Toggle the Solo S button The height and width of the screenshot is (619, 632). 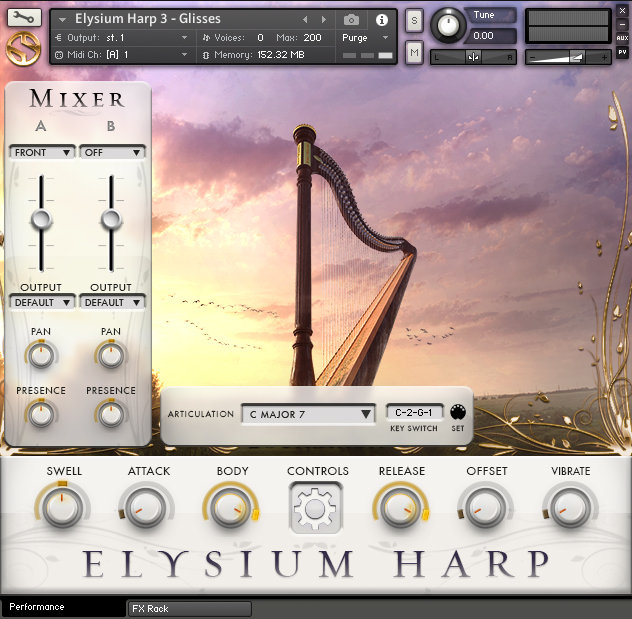pyautogui.click(x=414, y=20)
